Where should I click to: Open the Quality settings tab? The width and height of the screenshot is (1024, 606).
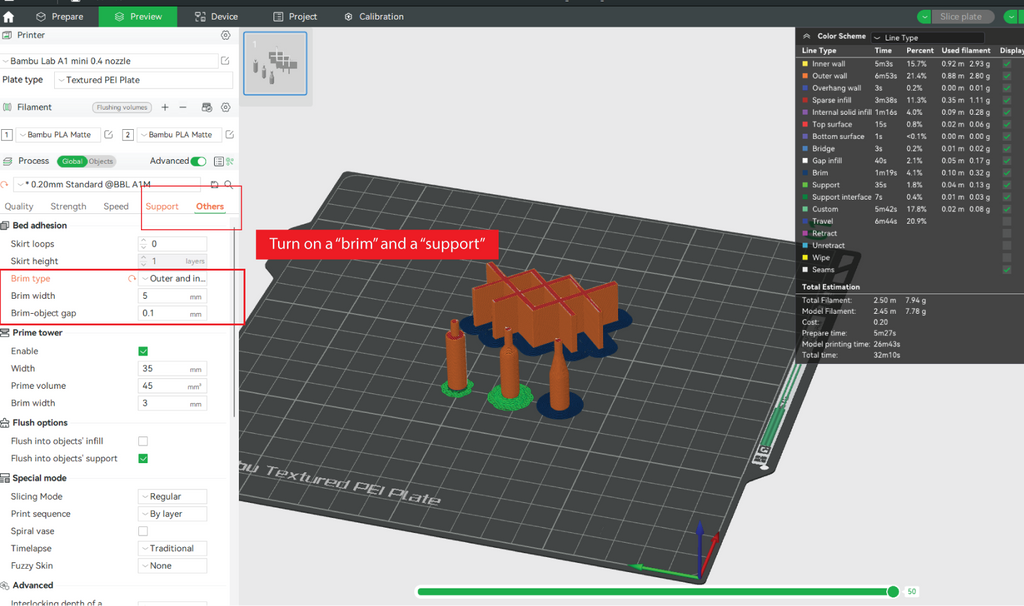pos(19,206)
